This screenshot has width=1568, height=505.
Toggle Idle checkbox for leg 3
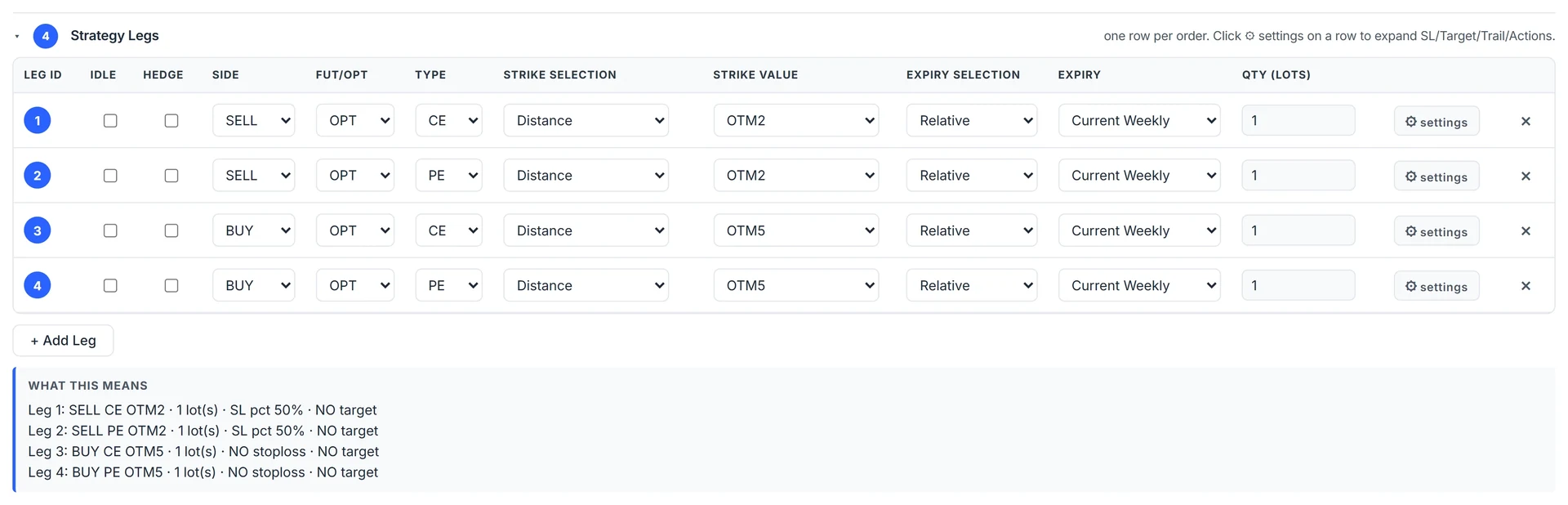(x=110, y=230)
